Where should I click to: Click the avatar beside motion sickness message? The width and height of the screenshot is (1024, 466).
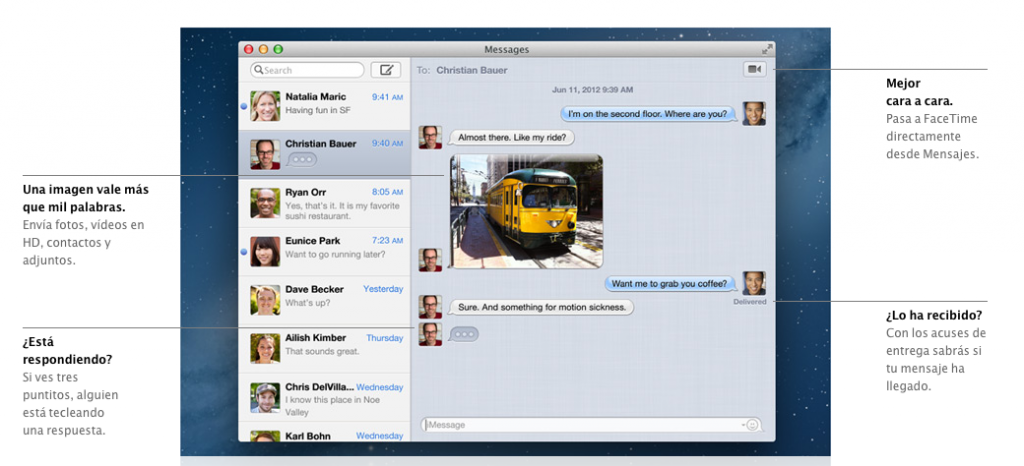point(430,307)
